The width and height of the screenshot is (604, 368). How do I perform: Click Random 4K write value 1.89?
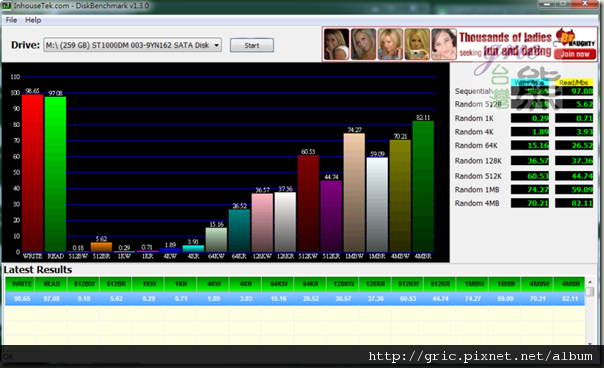click(x=530, y=132)
